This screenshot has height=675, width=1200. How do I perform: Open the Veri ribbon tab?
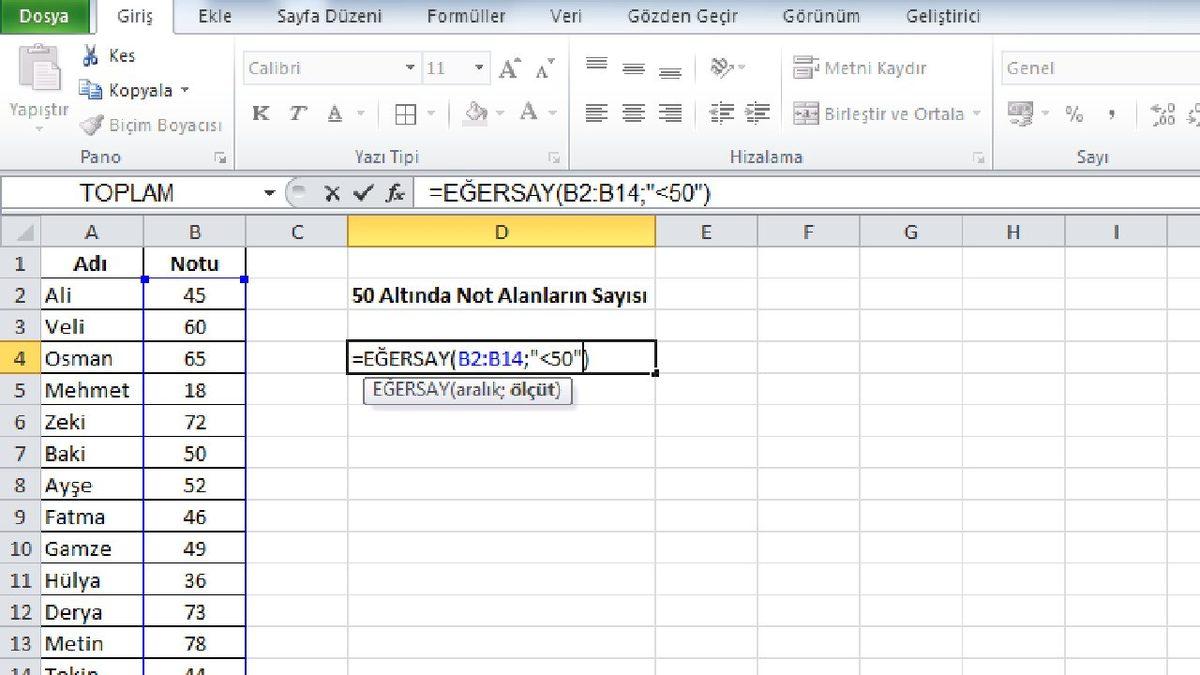click(566, 16)
